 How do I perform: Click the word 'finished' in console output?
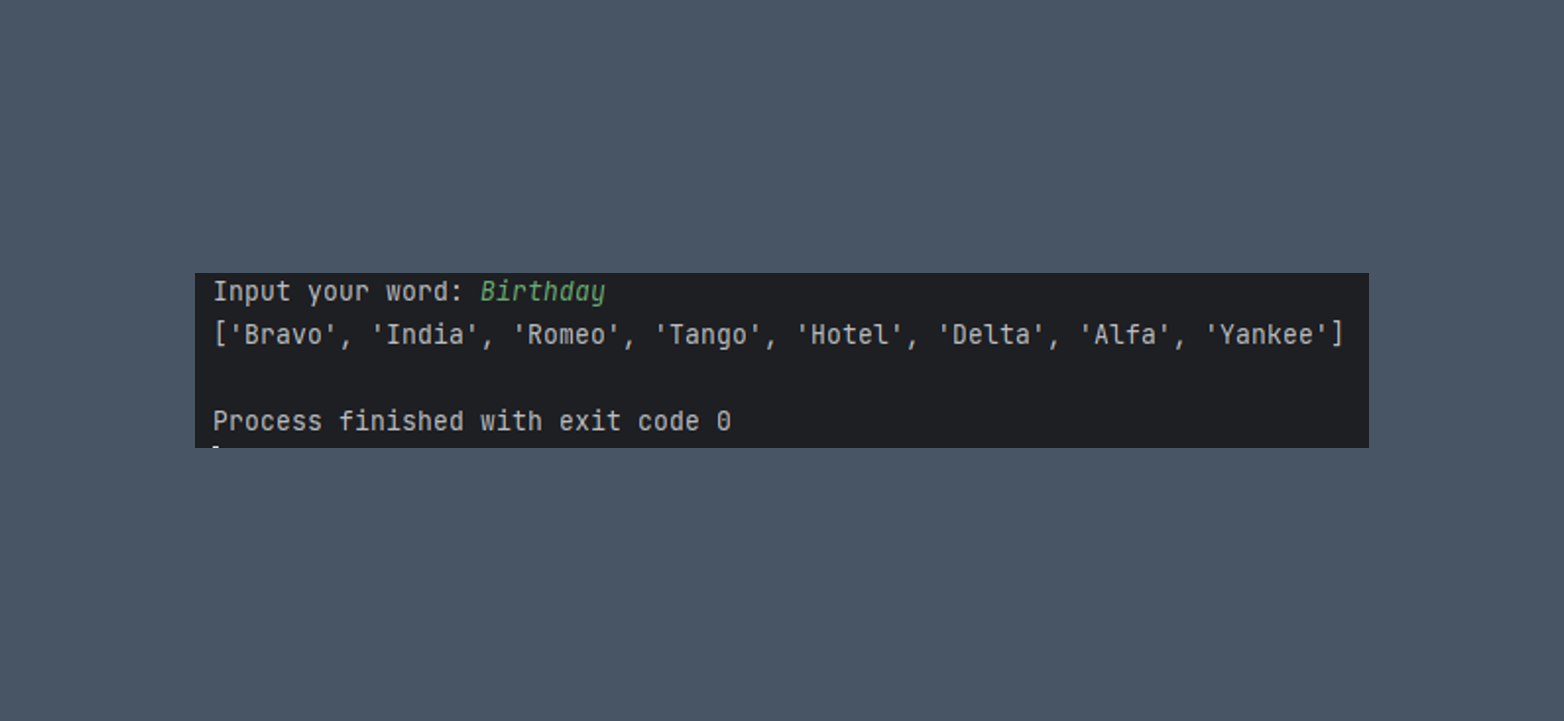coord(401,421)
